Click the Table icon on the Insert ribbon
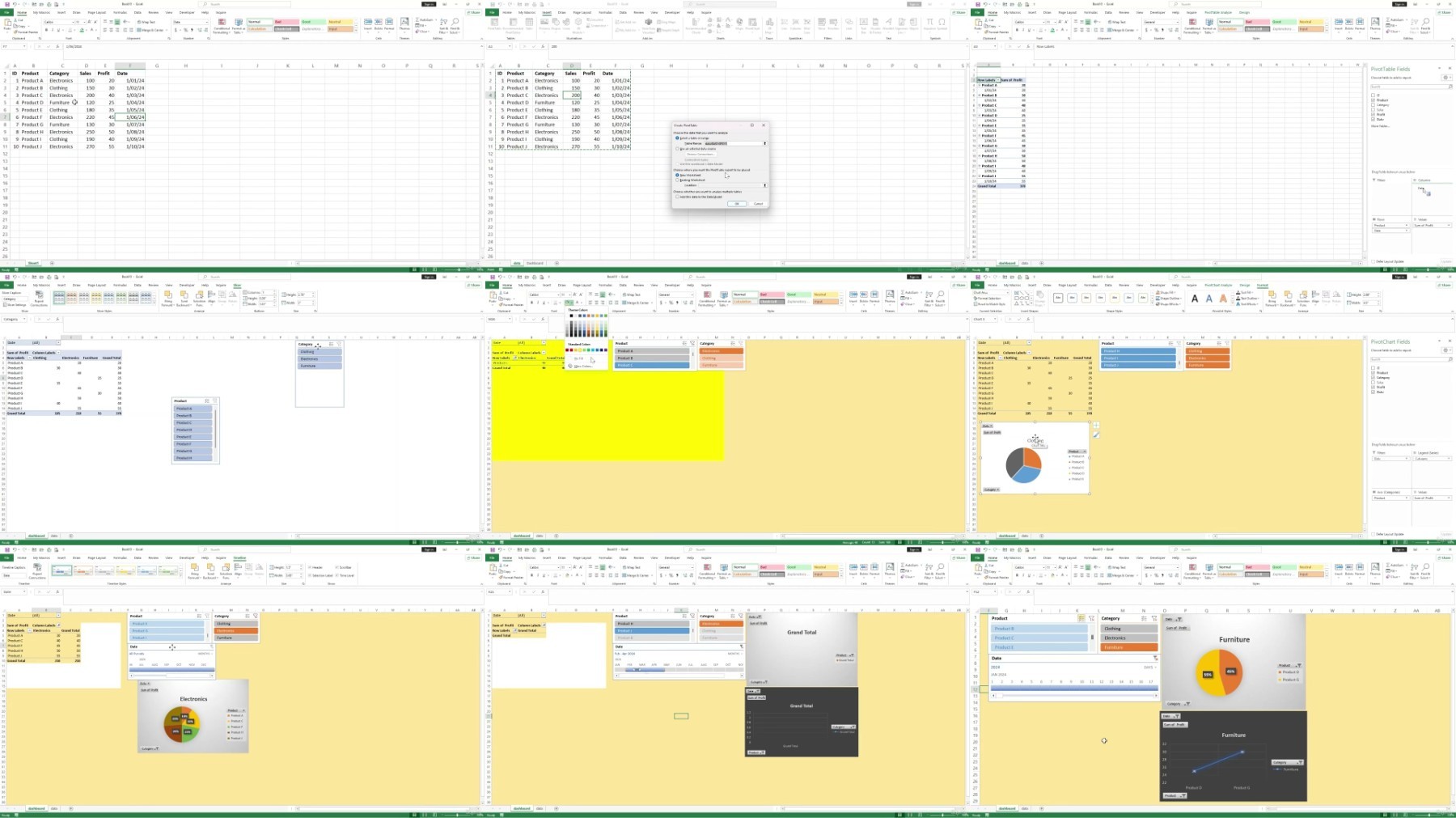The height and width of the screenshot is (818, 1456). [529, 25]
